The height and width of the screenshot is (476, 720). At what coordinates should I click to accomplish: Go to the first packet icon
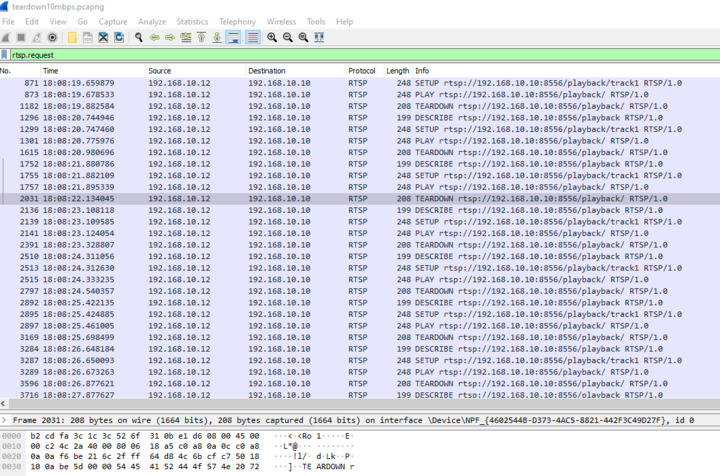coord(201,38)
